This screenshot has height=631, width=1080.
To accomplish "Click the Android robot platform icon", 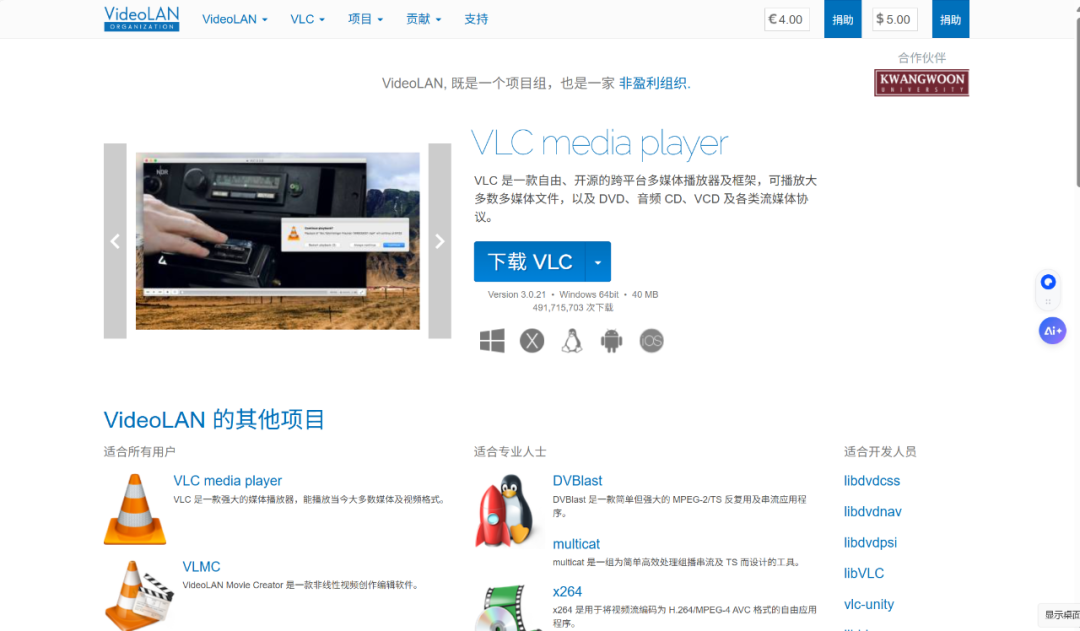I will (x=611, y=341).
